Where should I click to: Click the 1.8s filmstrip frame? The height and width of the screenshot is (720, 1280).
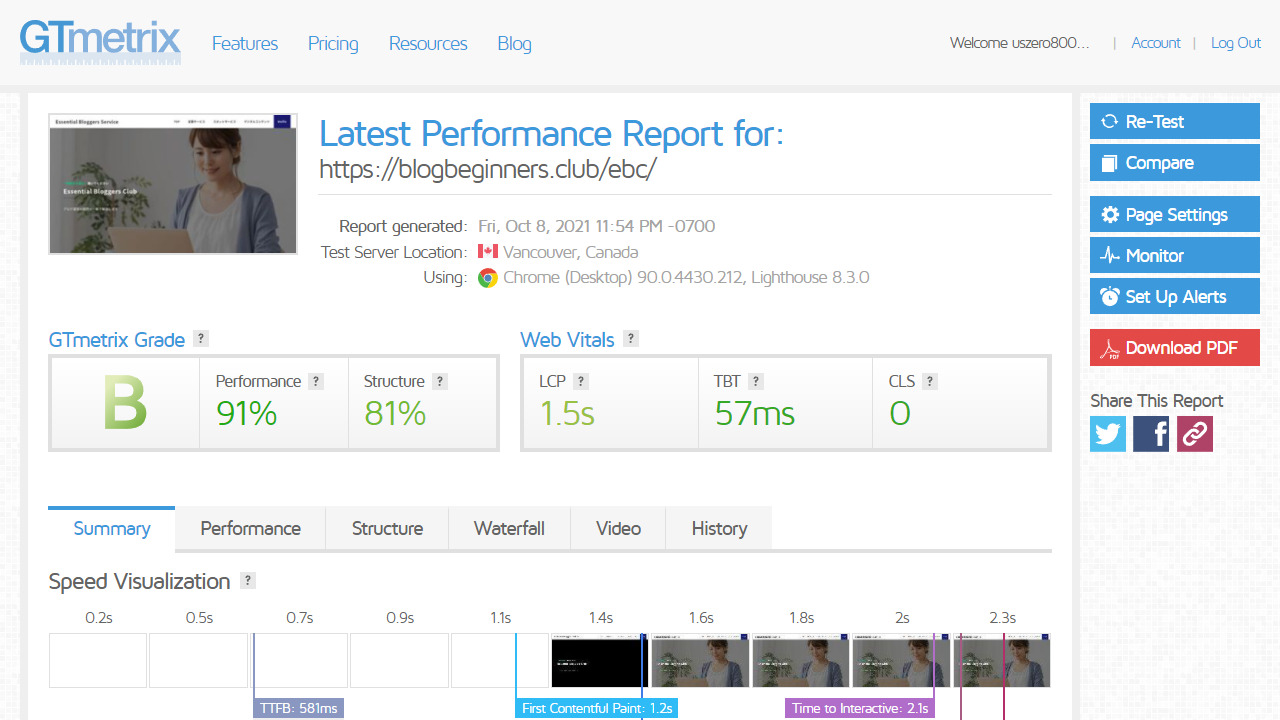point(801,660)
